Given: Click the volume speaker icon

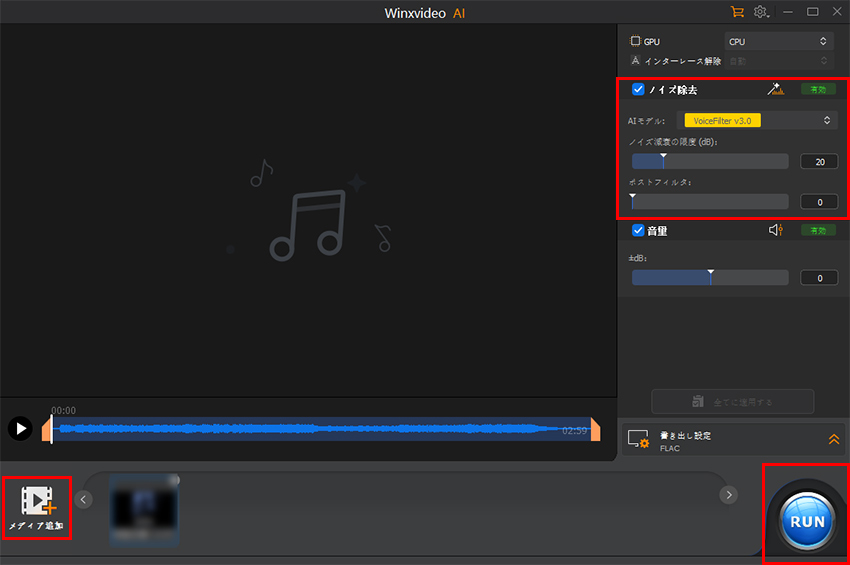Looking at the screenshot, I should click(x=775, y=231).
